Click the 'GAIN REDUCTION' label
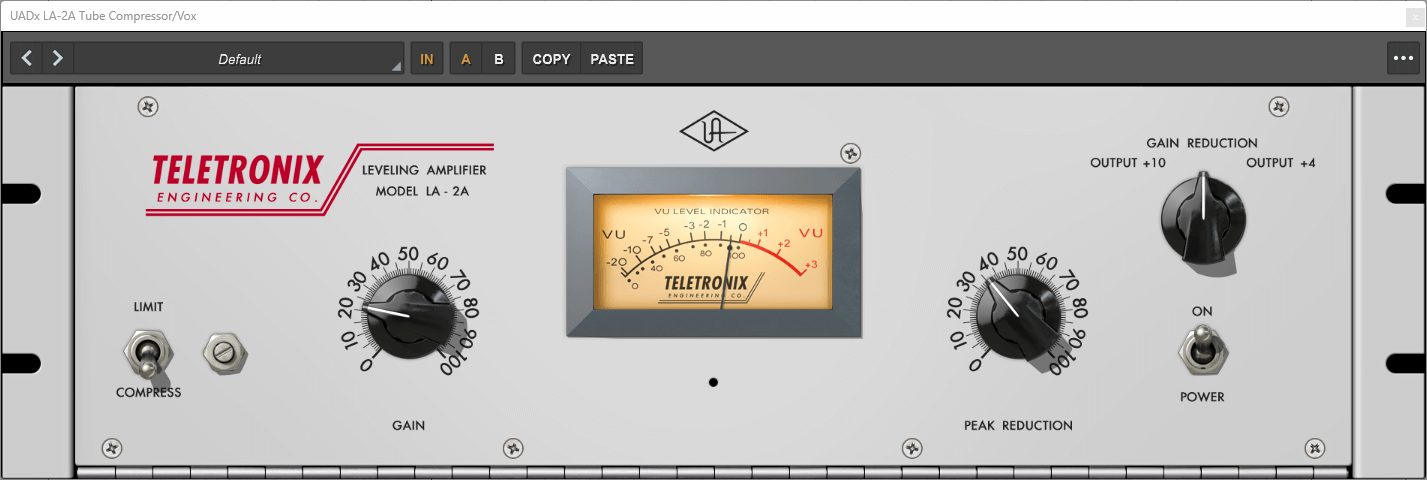 [1202, 143]
